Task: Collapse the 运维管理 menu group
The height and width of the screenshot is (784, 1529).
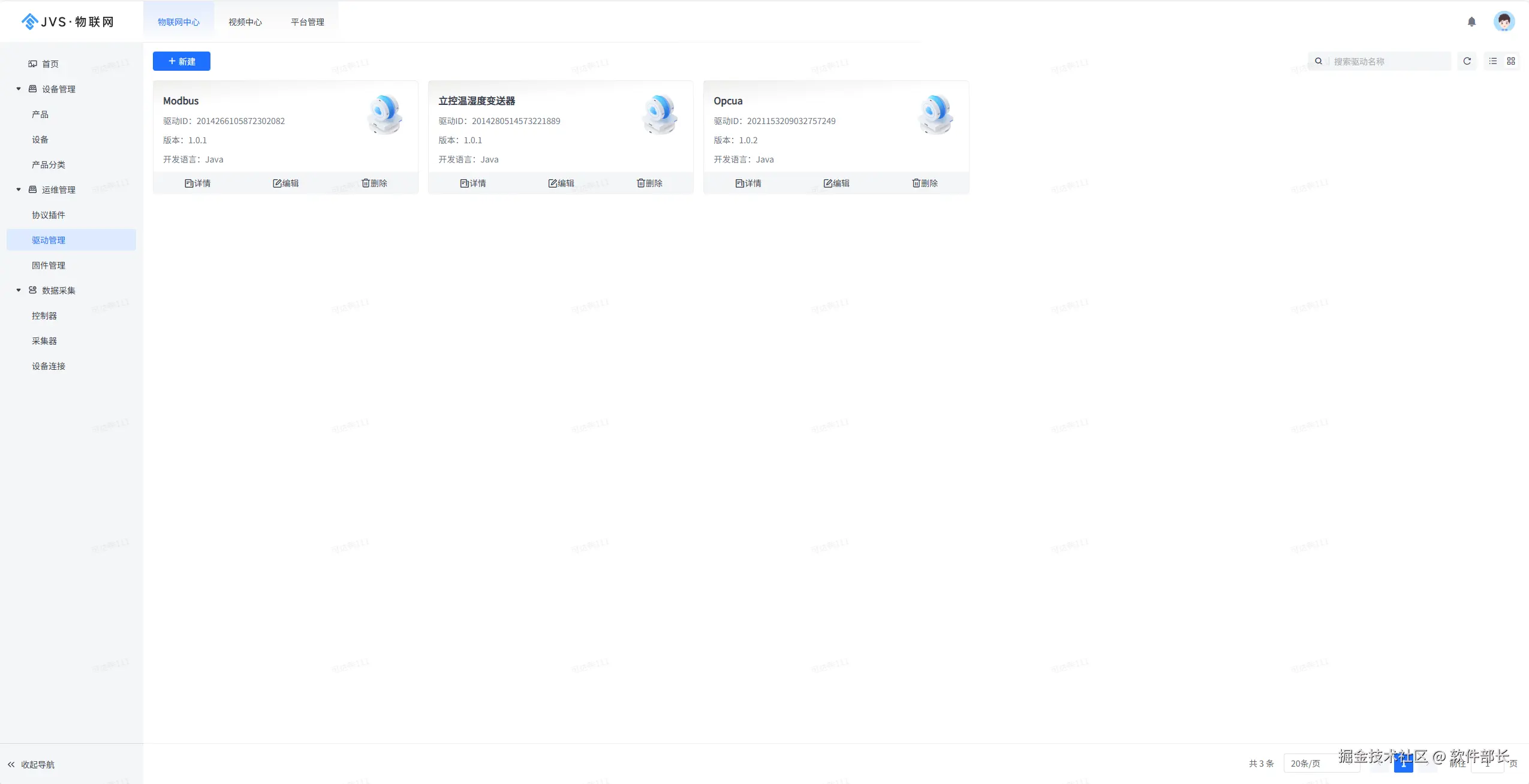Action: pos(19,189)
